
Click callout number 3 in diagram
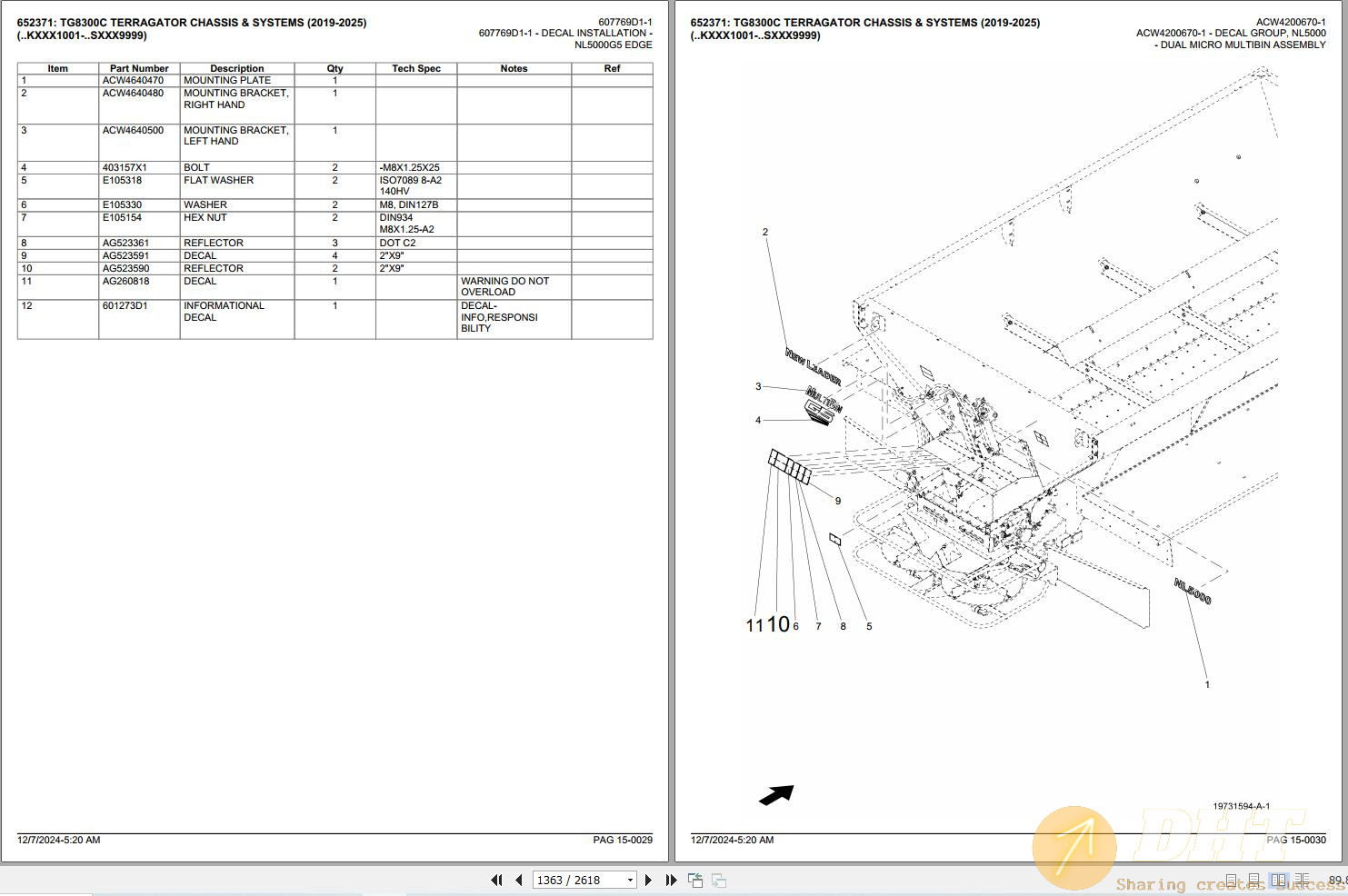(x=758, y=386)
